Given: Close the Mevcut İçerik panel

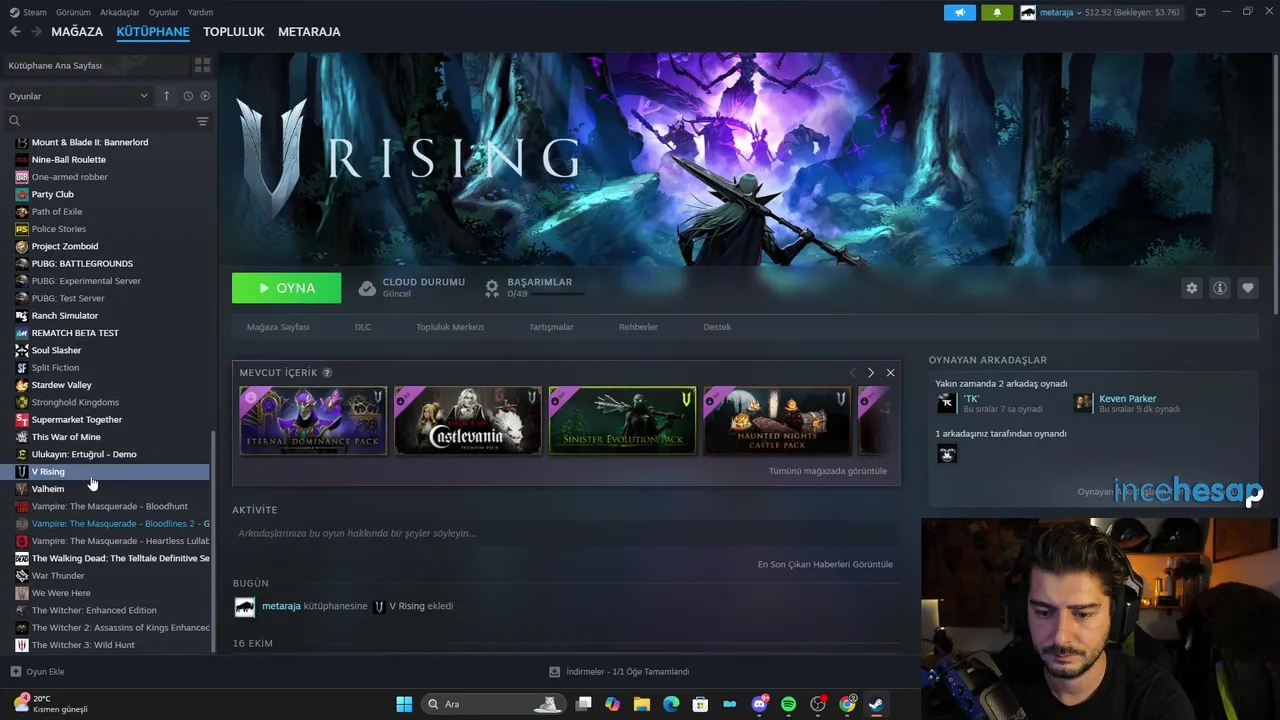Looking at the screenshot, I should click(x=890, y=373).
